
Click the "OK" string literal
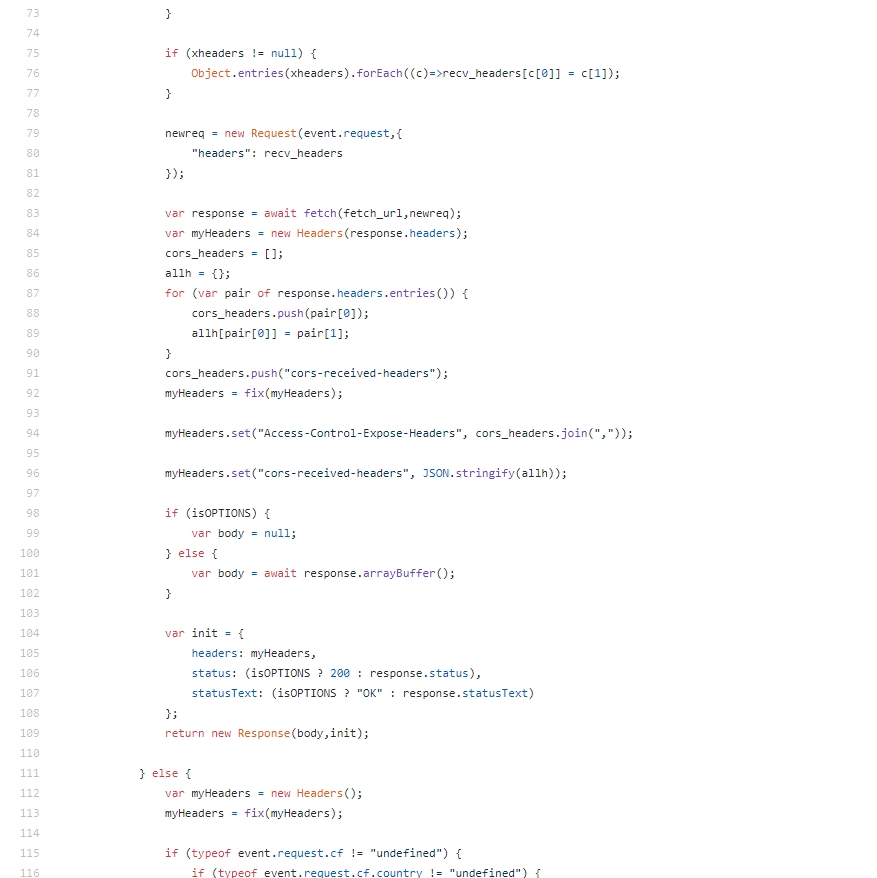[x=370, y=694]
